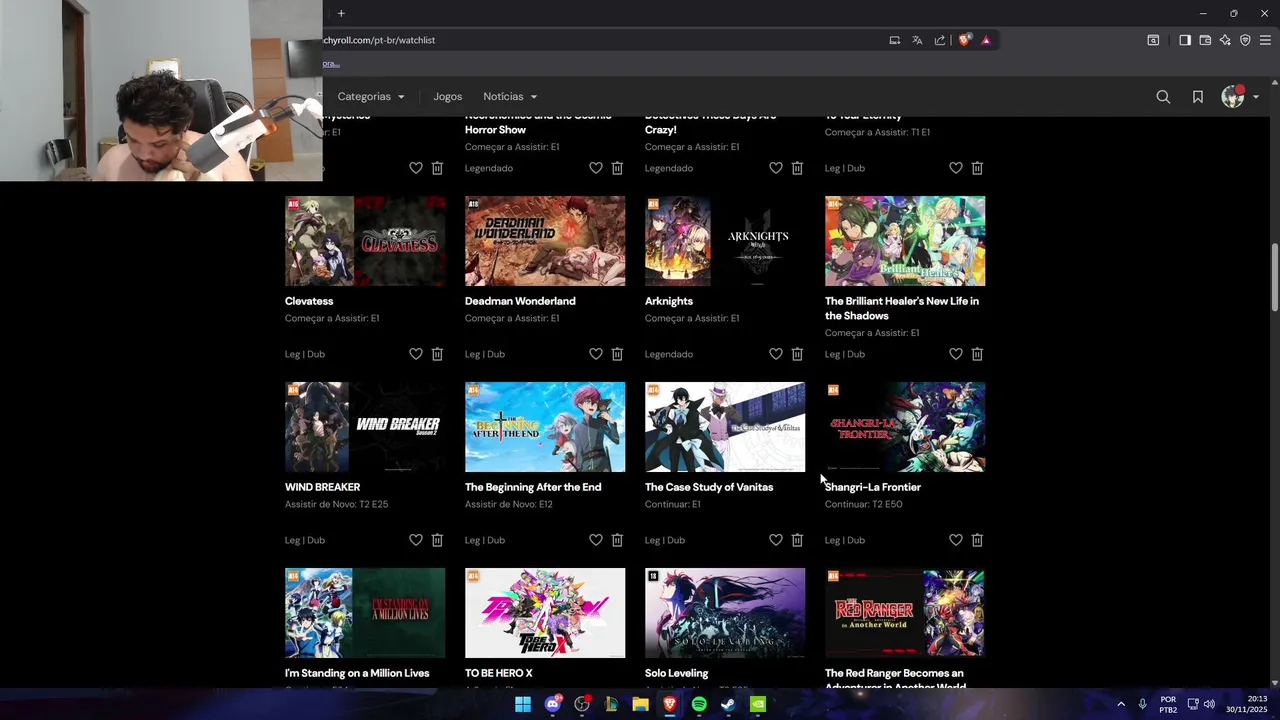This screenshot has height=720, width=1280.
Task: Remove Arknights using trash icon
Action: [797, 354]
